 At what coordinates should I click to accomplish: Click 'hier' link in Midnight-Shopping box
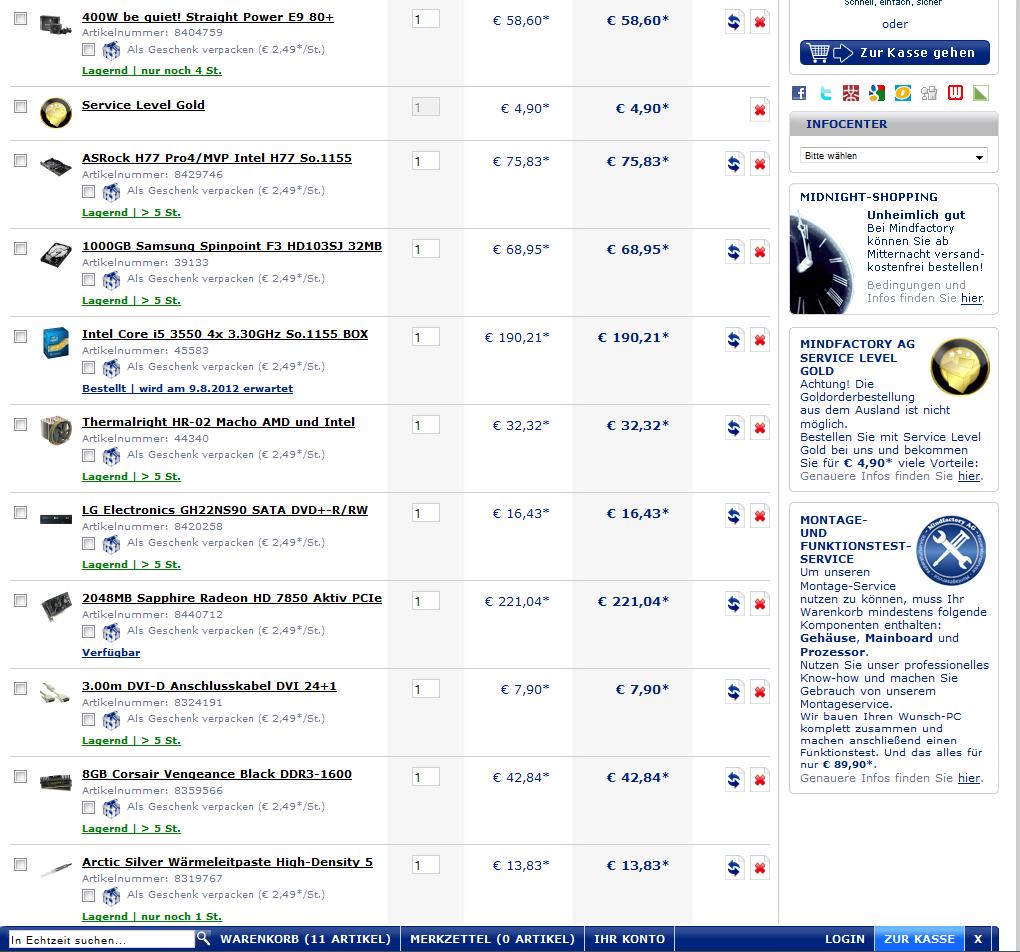[x=971, y=298]
